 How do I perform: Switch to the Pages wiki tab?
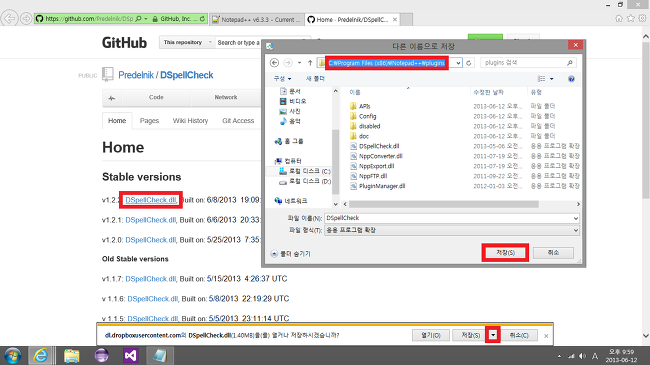point(149,121)
